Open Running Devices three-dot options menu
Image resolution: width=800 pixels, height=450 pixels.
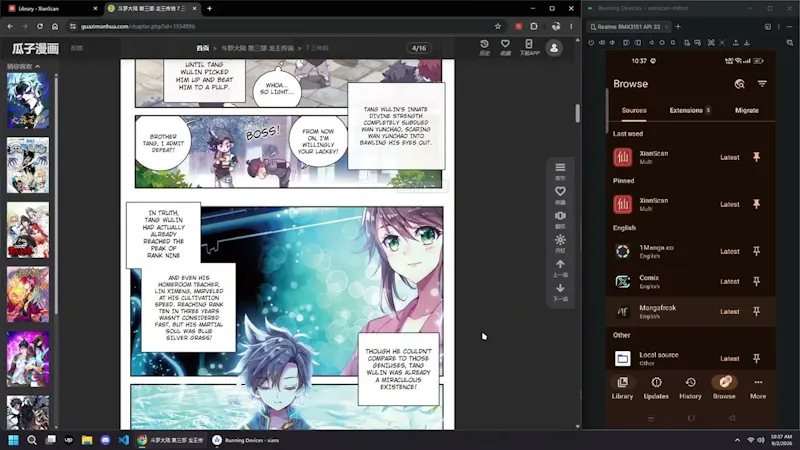pyautogui.click(x=779, y=27)
